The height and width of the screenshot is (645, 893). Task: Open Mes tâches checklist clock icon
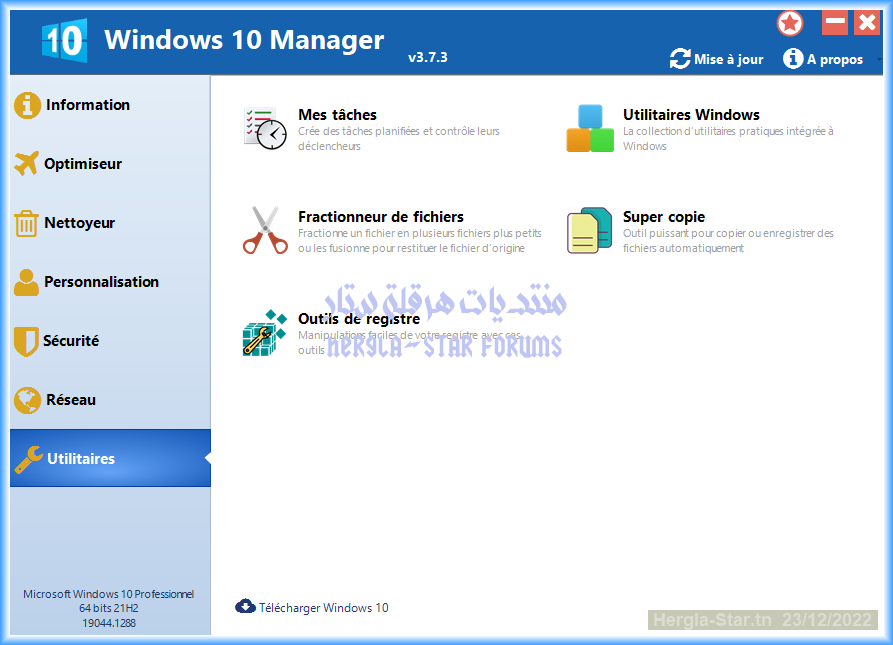tap(265, 129)
